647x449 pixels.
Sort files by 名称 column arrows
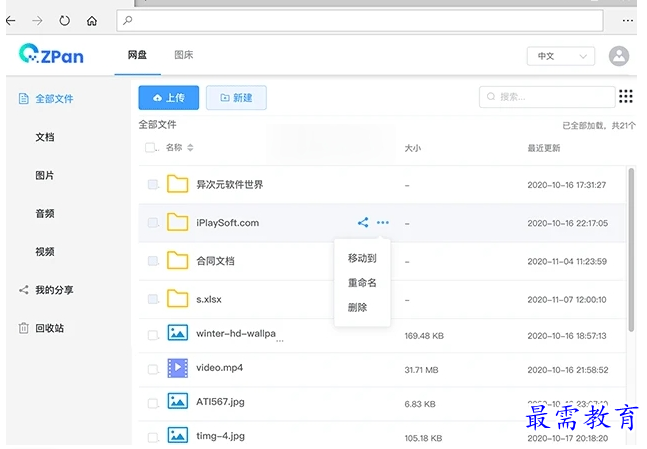pyautogui.click(x=190, y=148)
